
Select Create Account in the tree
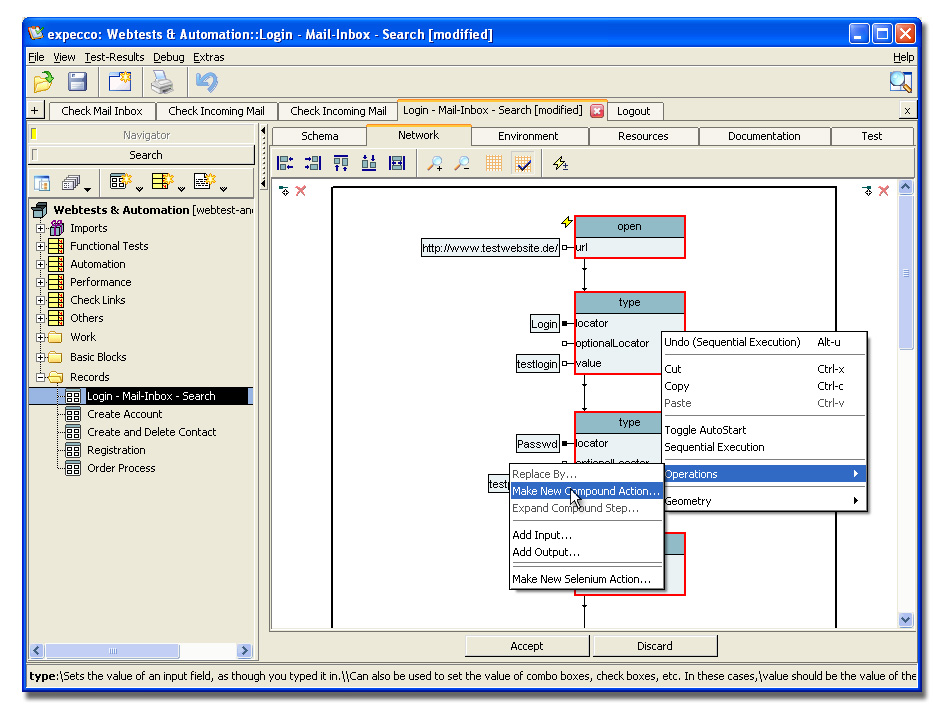124,414
